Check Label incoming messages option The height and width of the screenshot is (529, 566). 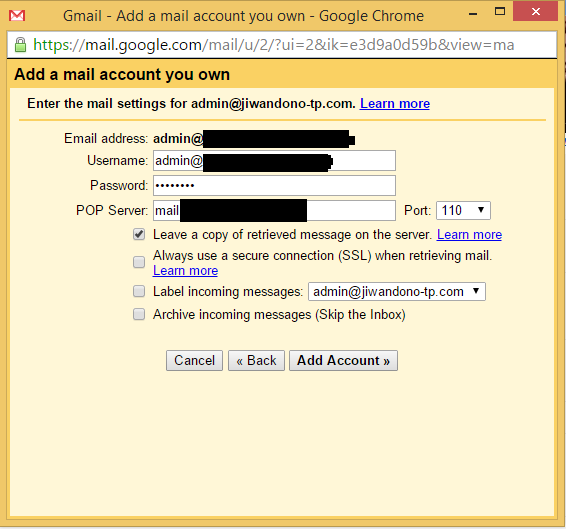139,291
